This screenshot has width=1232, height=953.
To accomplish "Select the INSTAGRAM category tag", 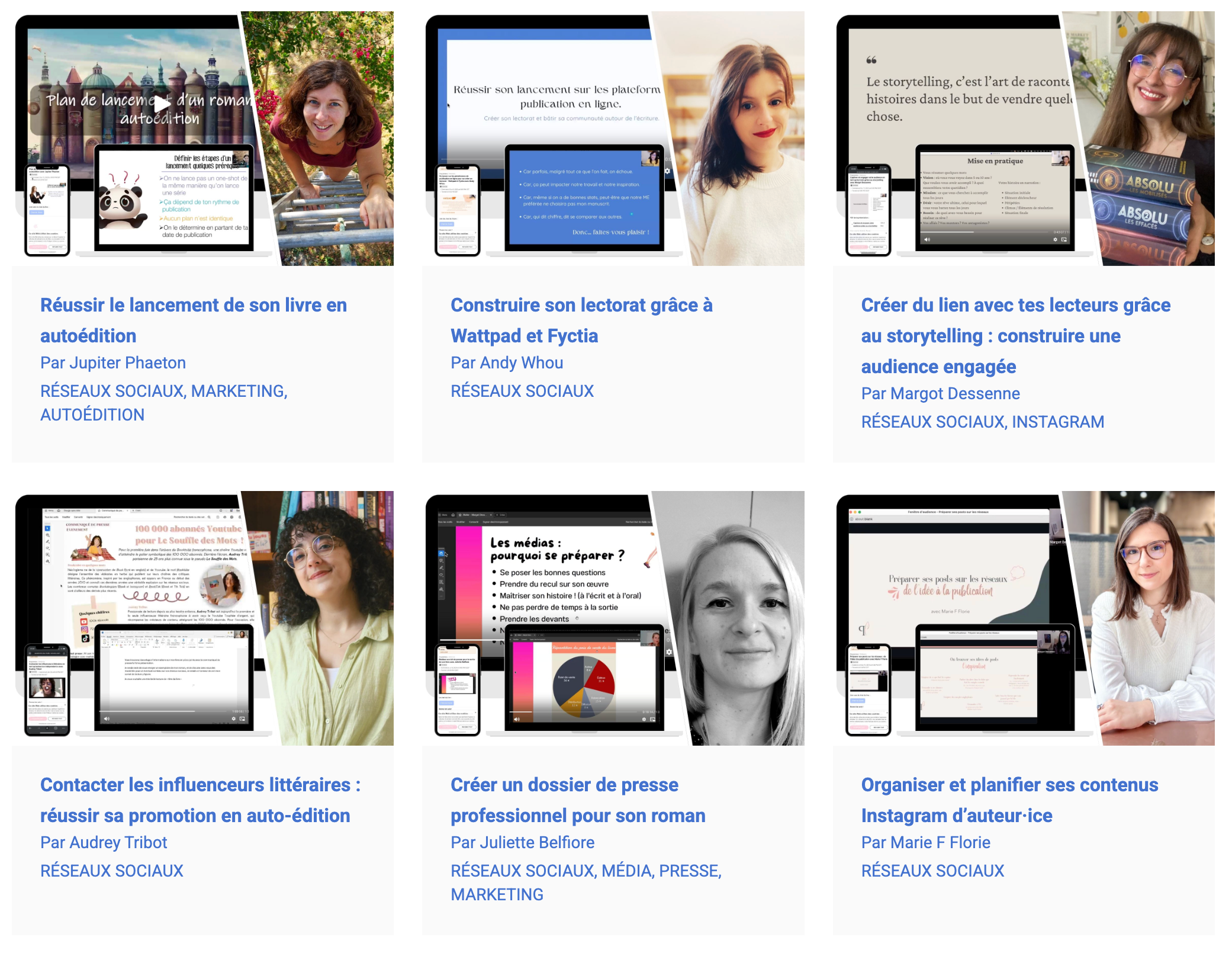I will (1057, 422).
